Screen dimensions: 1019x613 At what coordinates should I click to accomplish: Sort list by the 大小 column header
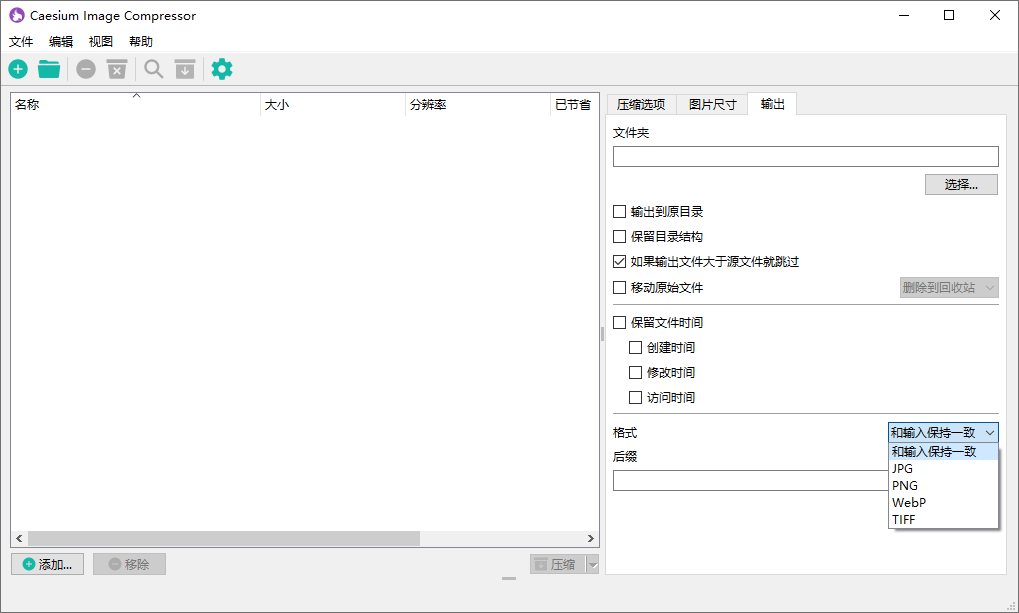click(333, 105)
